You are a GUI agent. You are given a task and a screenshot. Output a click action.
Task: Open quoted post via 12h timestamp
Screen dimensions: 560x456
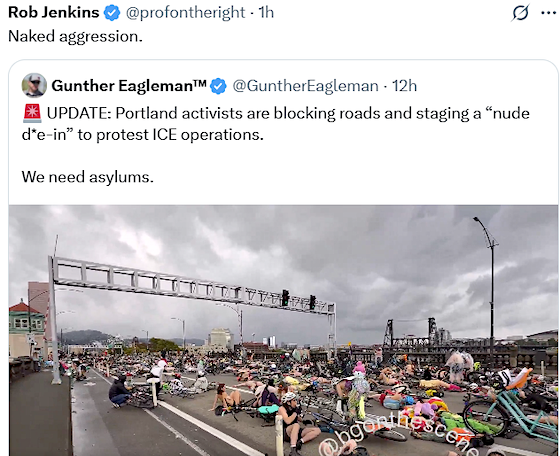point(404,86)
